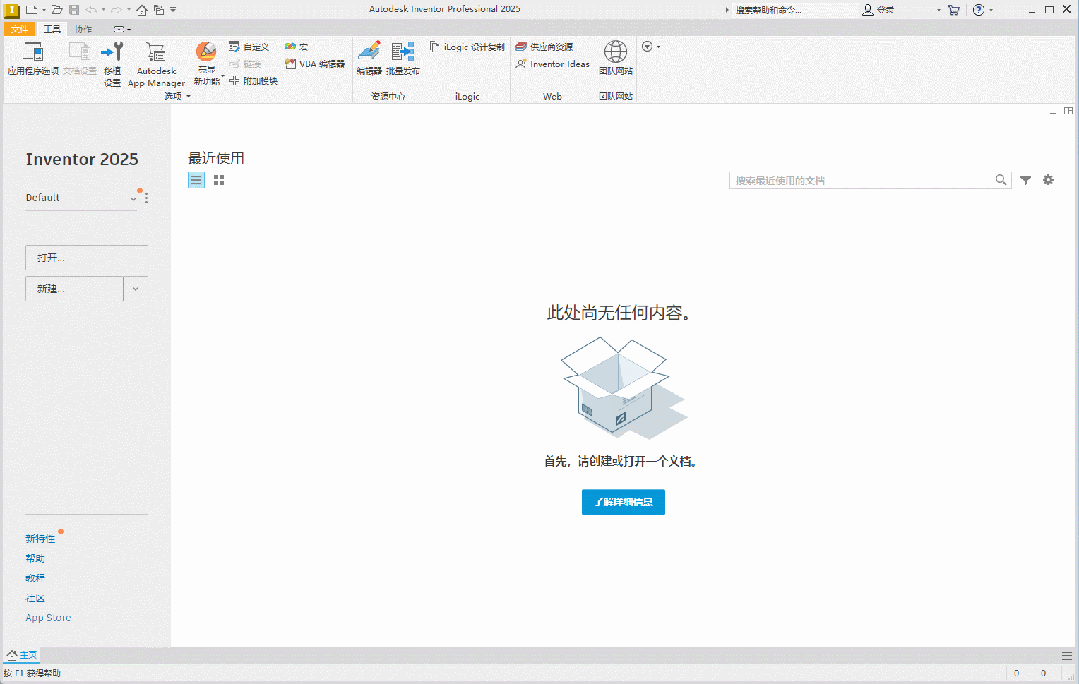1079x684 pixels.
Task: Click the Save disk icon in quick access toolbar
Action: pyautogui.click(x=74, y=10)
